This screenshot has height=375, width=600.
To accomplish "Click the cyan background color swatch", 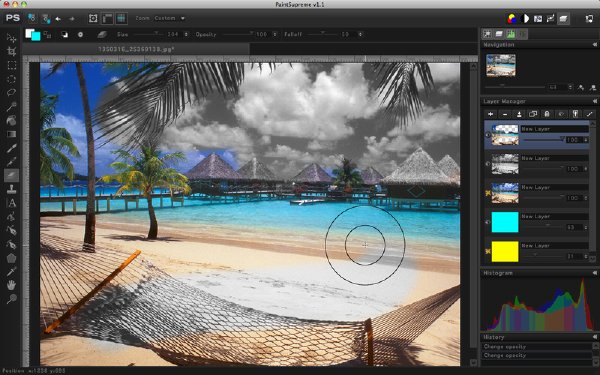I will pos(36,37).
